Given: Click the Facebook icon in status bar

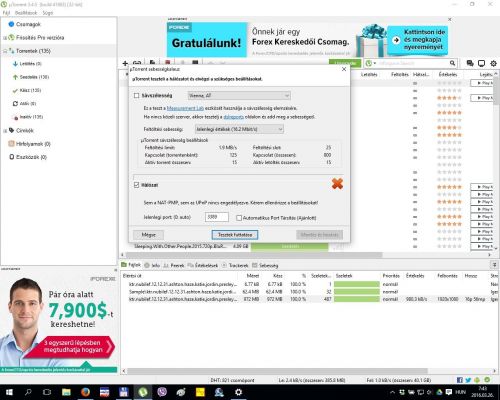Looking at the screenshot, I should click(x=460, y=380).
